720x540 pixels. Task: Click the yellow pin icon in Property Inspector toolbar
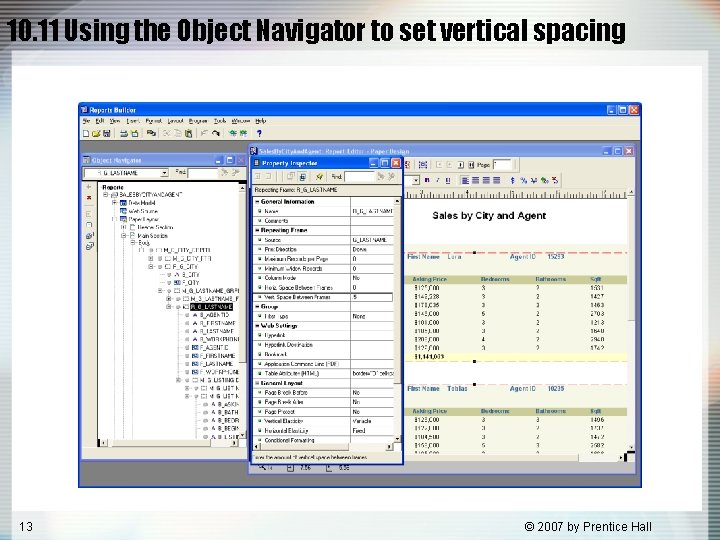point(319,176)
